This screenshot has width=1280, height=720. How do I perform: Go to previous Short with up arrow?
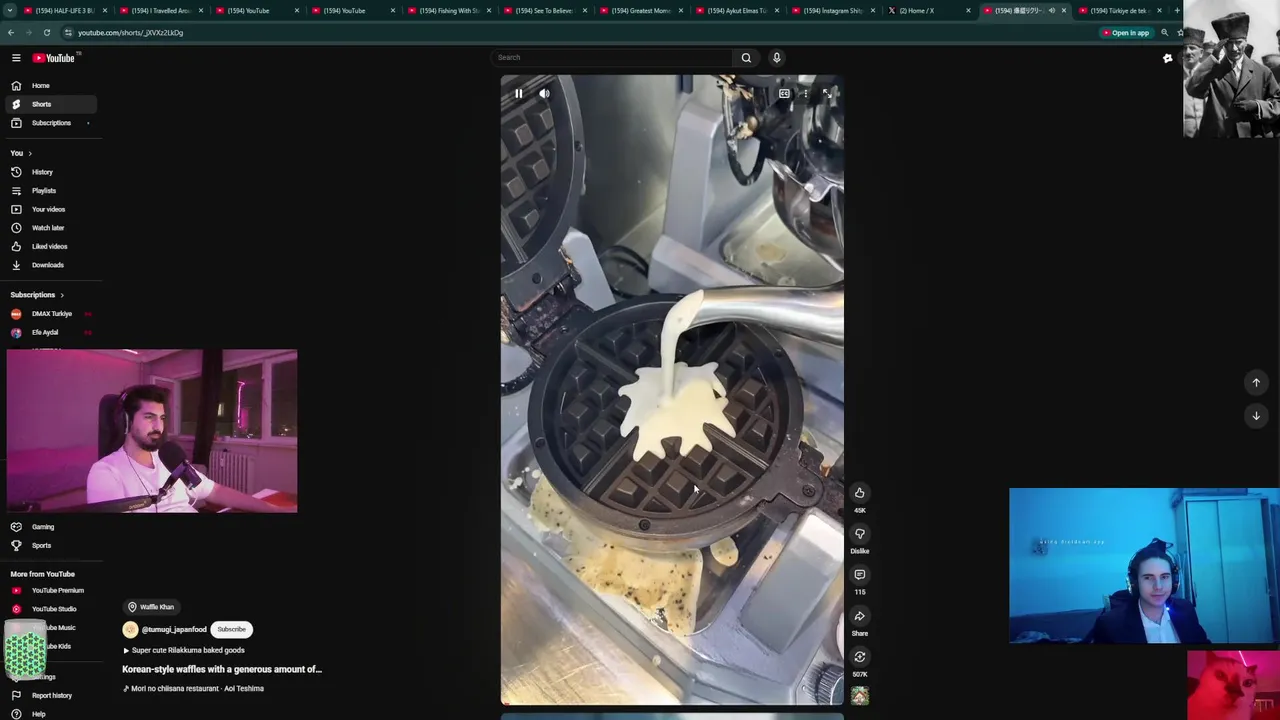[x=1256, y=382]
